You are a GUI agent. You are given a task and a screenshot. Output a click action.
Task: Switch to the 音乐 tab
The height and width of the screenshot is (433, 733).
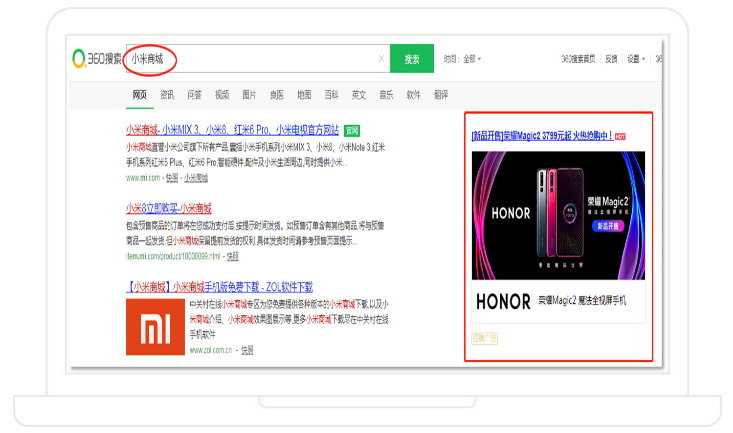[386, 95]
